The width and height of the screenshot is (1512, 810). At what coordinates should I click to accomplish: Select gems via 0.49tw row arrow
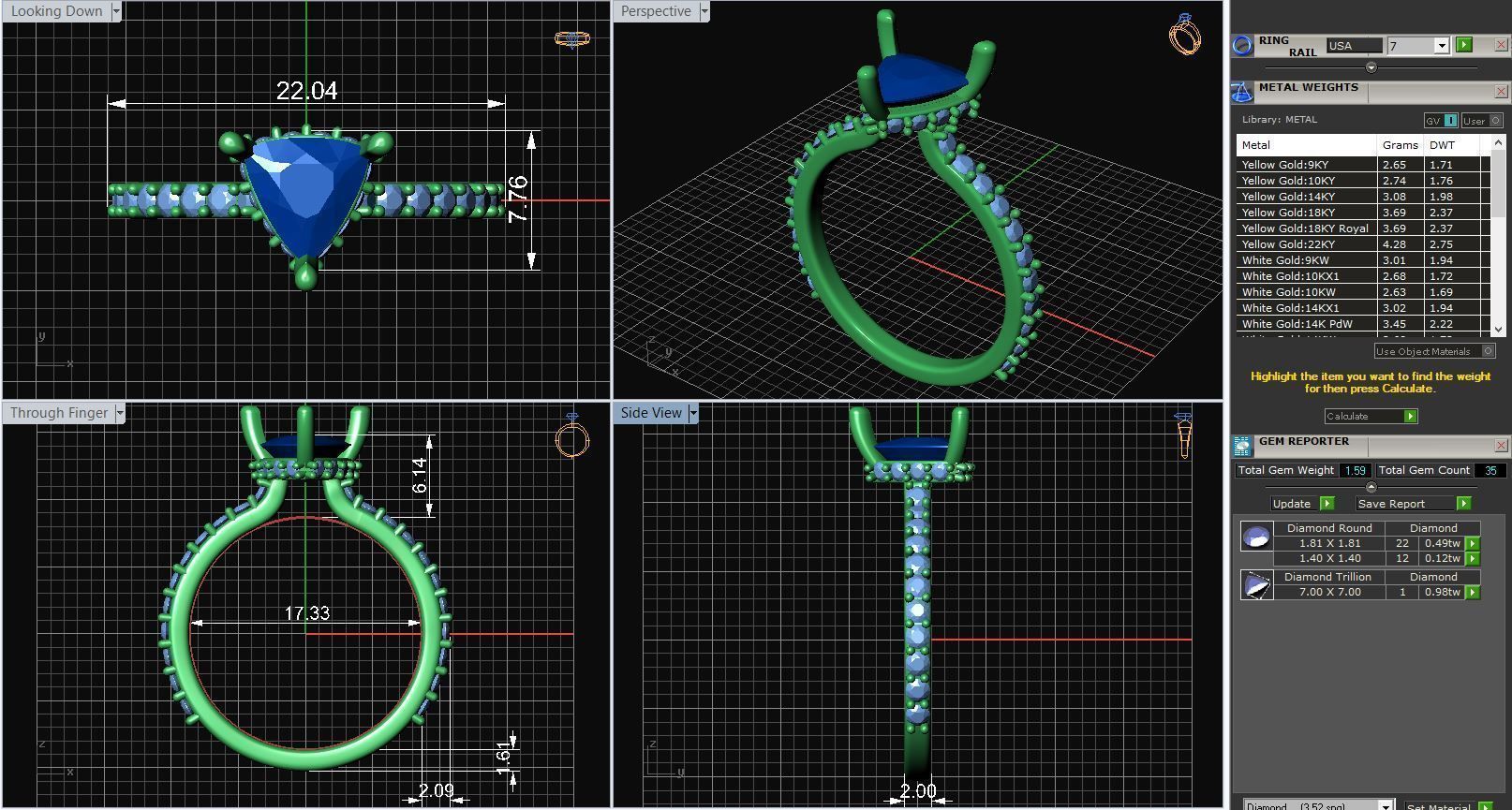pos(1473,543)
